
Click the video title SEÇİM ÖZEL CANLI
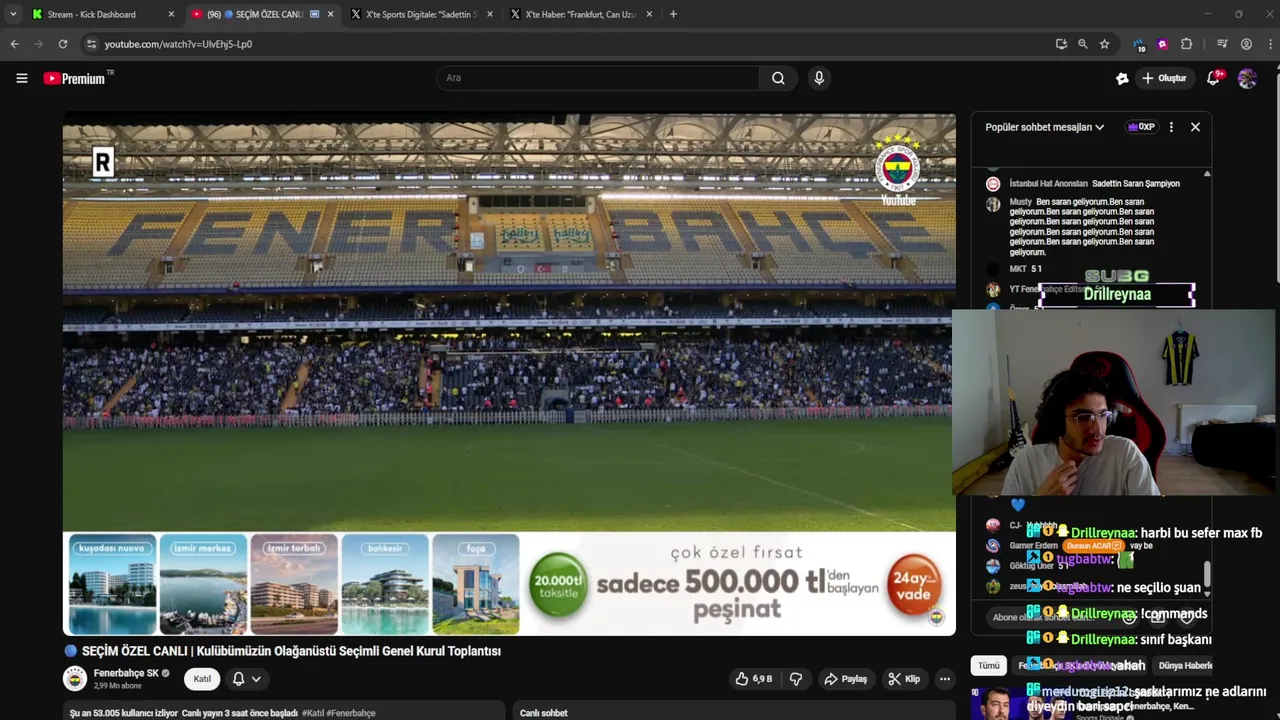point(291,651)
